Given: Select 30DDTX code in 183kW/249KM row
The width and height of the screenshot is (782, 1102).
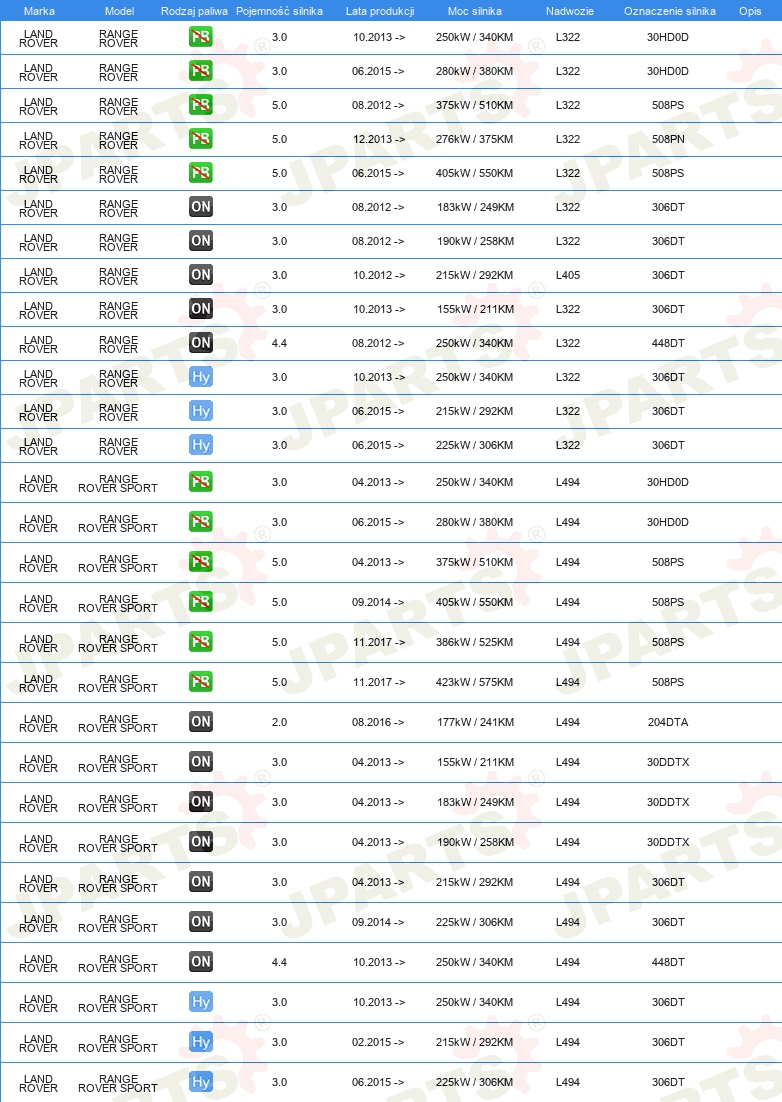Looking at the screenshot, I should (668, 802).
